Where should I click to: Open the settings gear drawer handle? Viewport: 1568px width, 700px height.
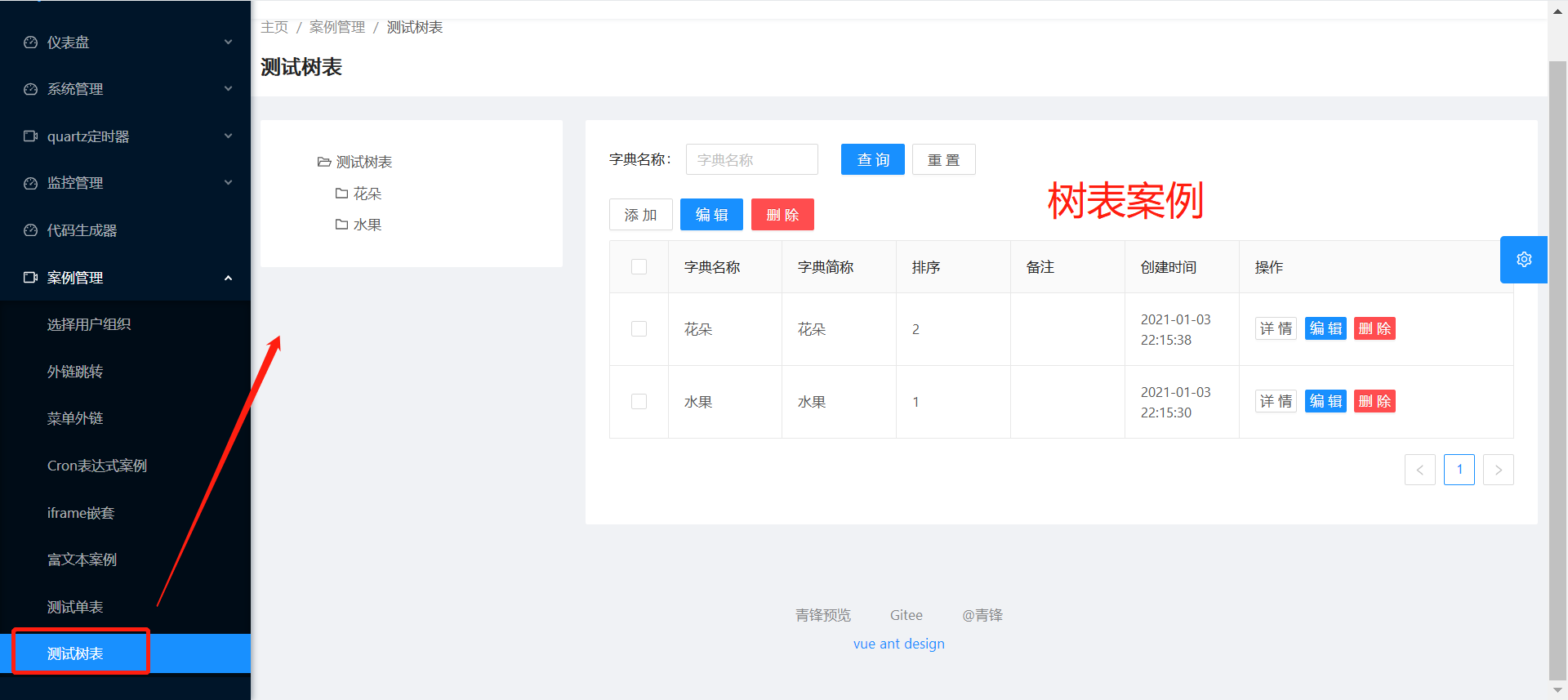[x=1524, y=260]
